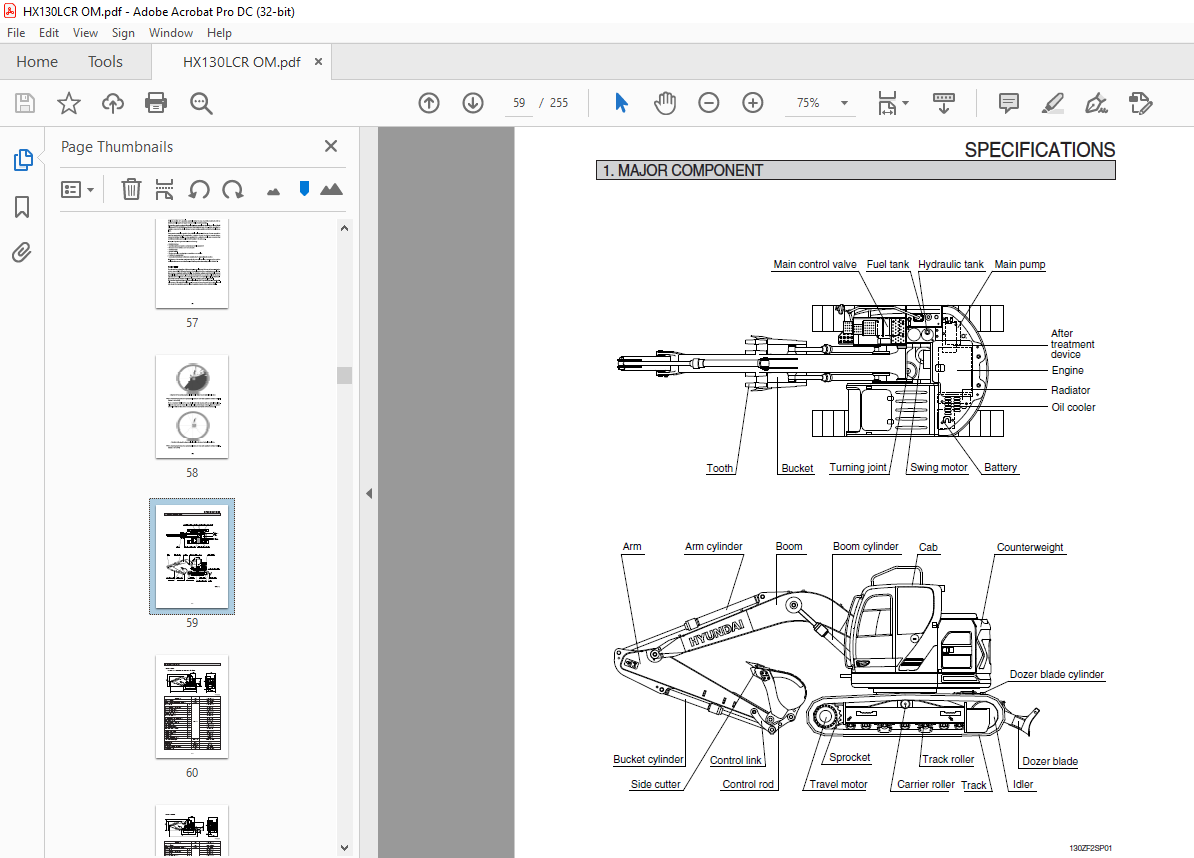Activate the Hand pan tool
The width and height of the screenshot is (1194, 858).
pos(665,103)
